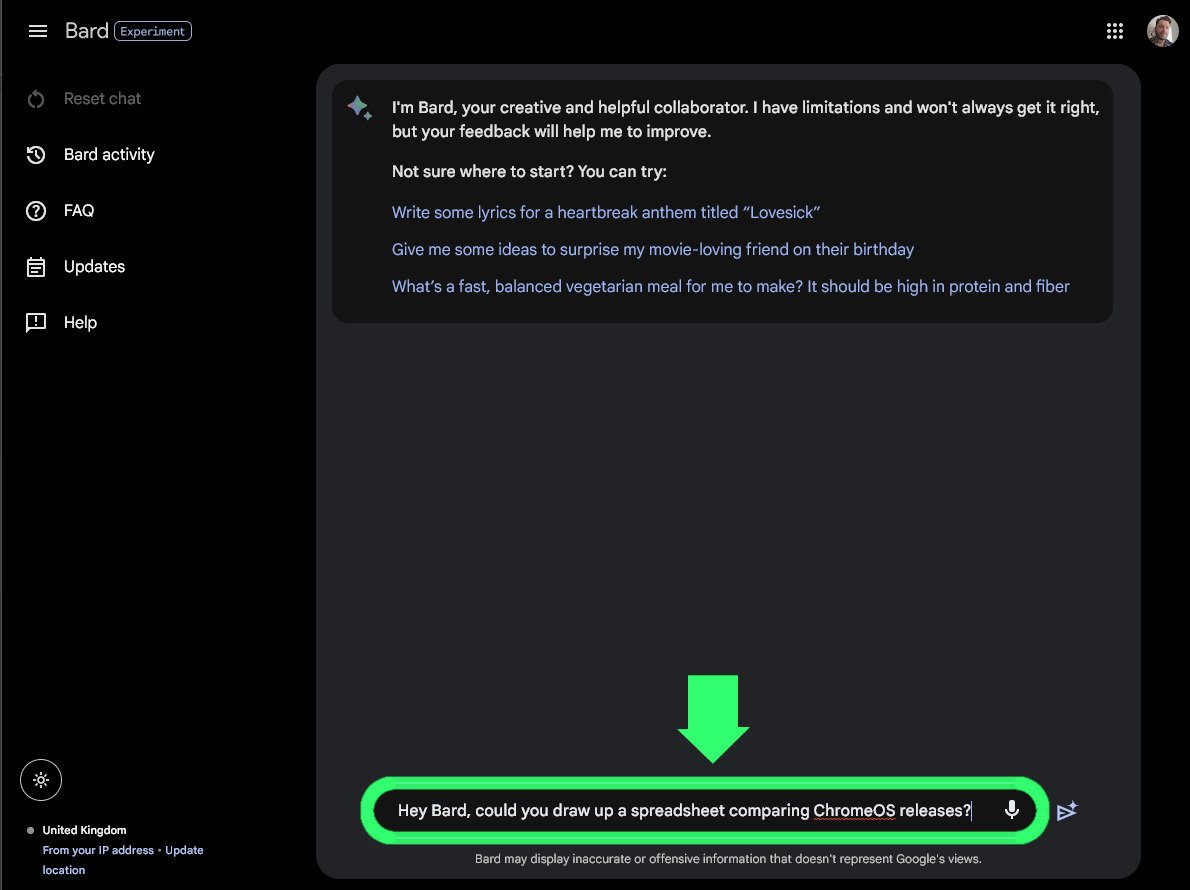Send the prompt with submit arrow
Image resolution: width=1190 pixels, height=890 pixels.
coord(1066,811)
